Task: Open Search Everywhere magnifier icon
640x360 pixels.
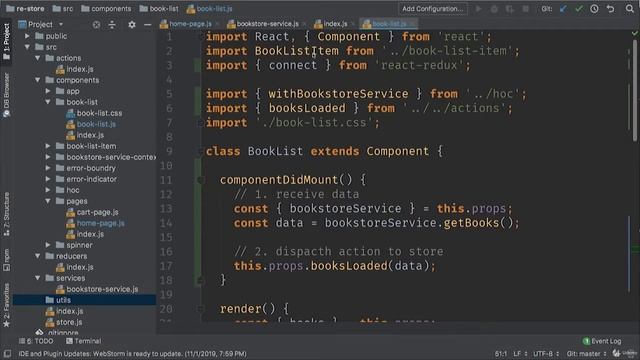Action: [x=630, y=9]
